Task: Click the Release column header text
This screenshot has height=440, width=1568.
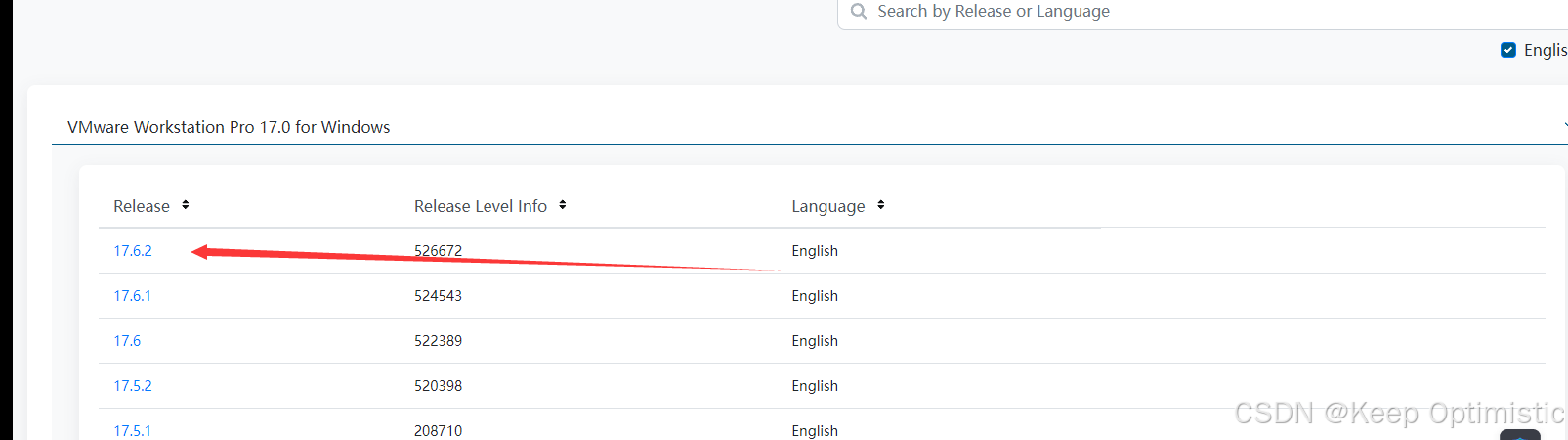Action: (142, 206)
